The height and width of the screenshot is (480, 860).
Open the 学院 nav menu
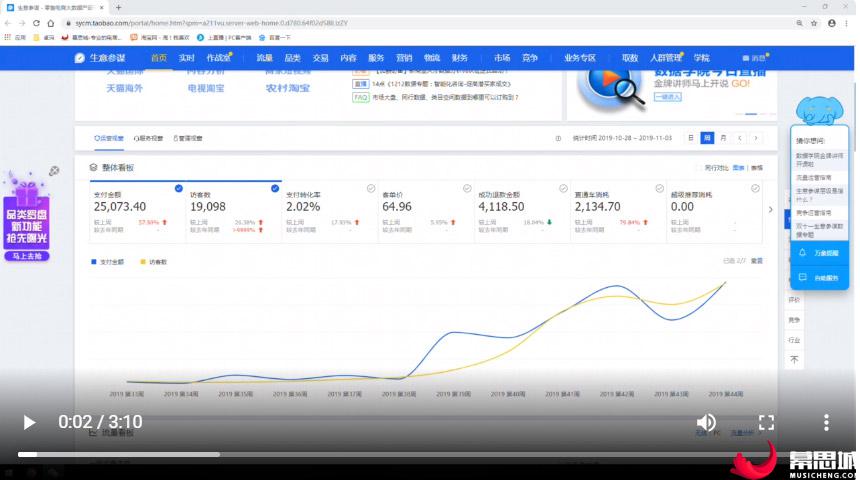click(x=701, y=58)
